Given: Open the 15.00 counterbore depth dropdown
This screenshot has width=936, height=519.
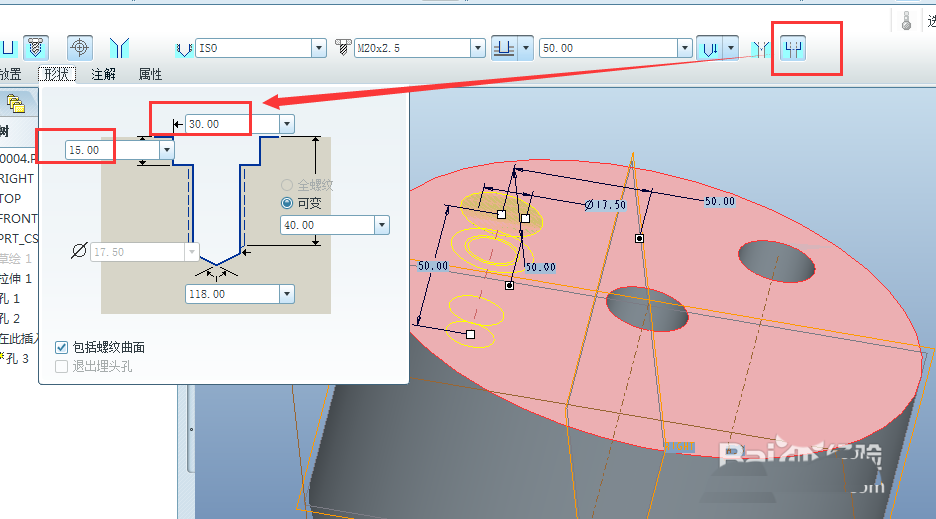Looking at the screenshot, I should click(x=167, y=150).
